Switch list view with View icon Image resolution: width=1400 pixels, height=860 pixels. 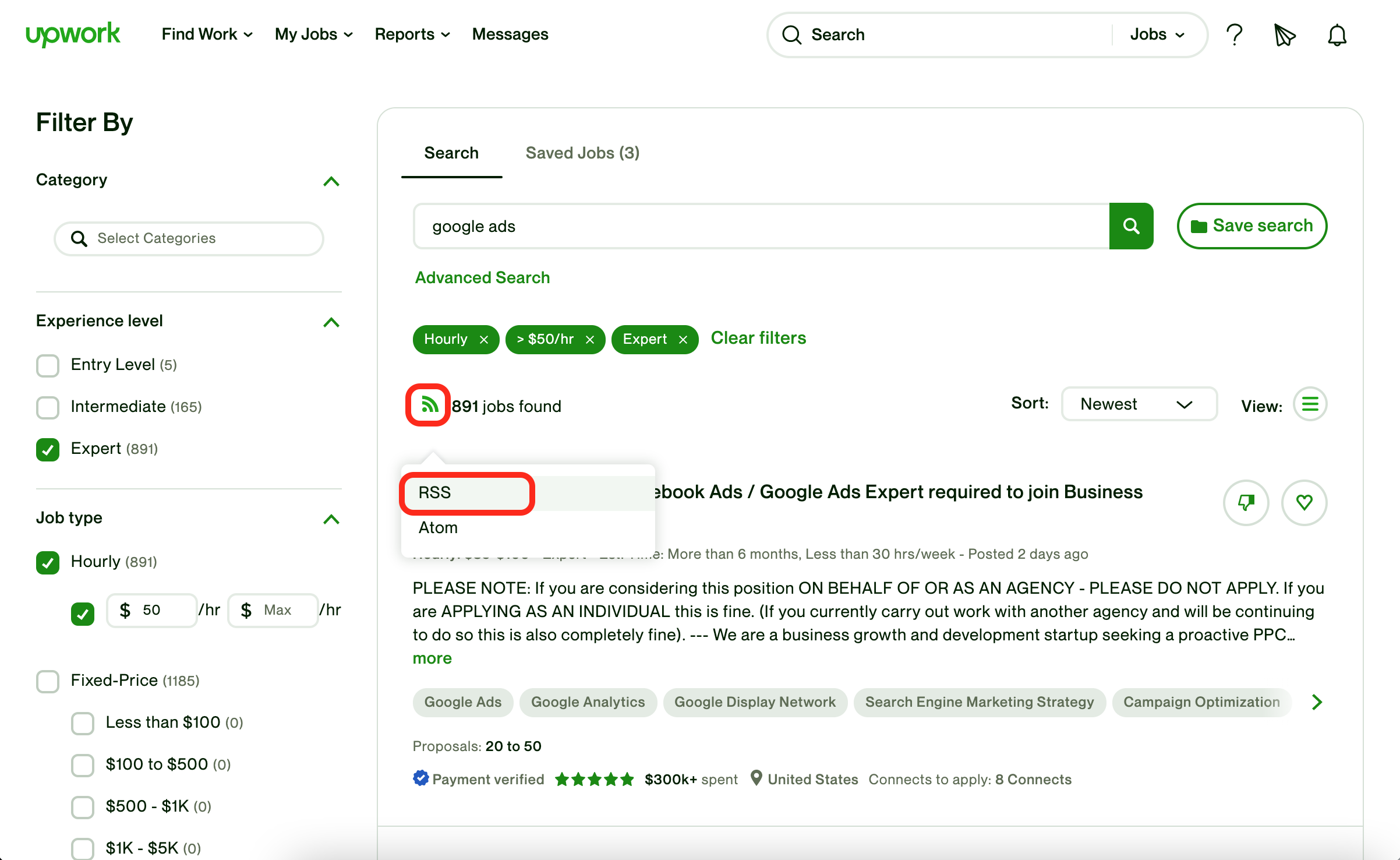click(x=1310, y=404)
